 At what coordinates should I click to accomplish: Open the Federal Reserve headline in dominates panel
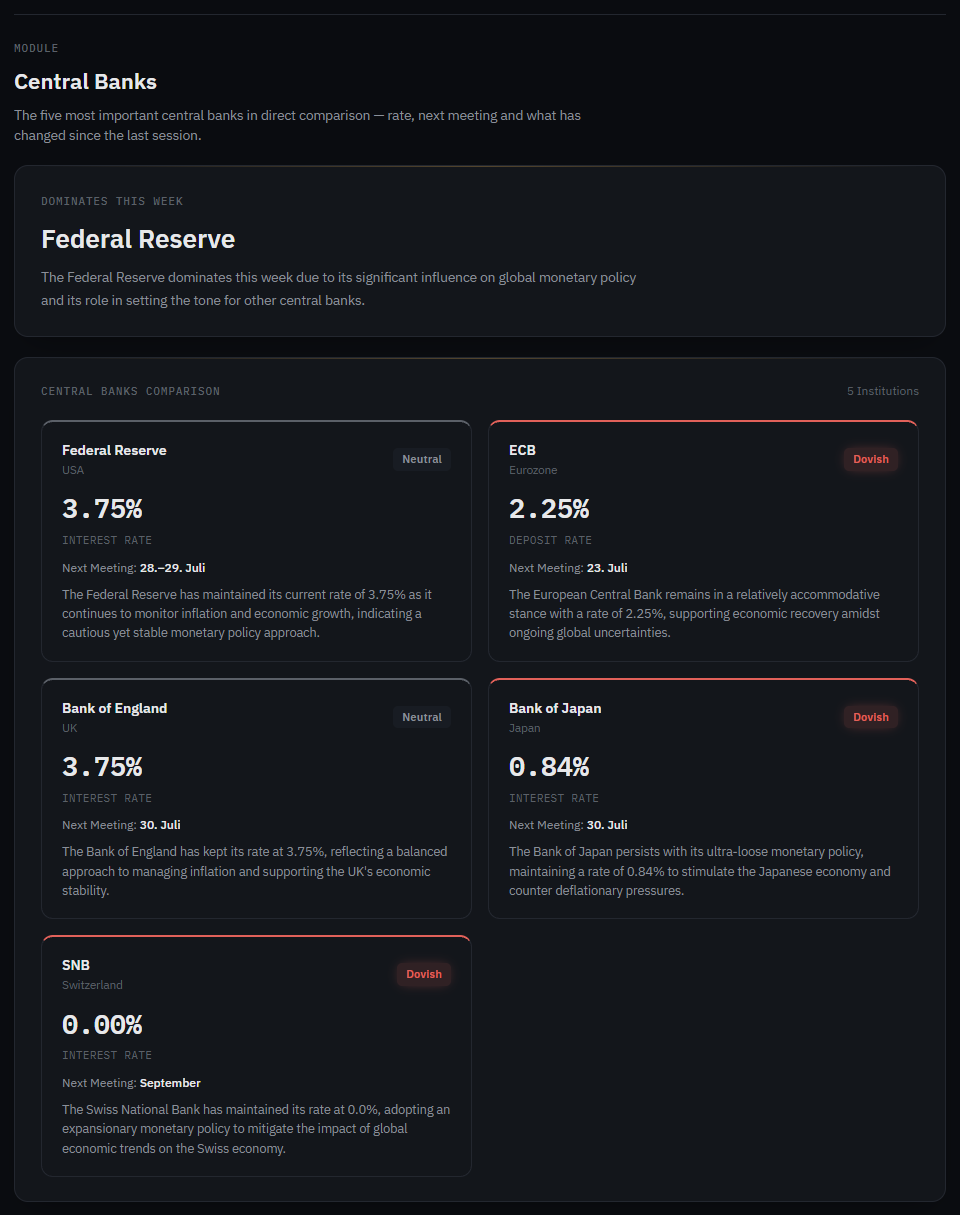138,239
